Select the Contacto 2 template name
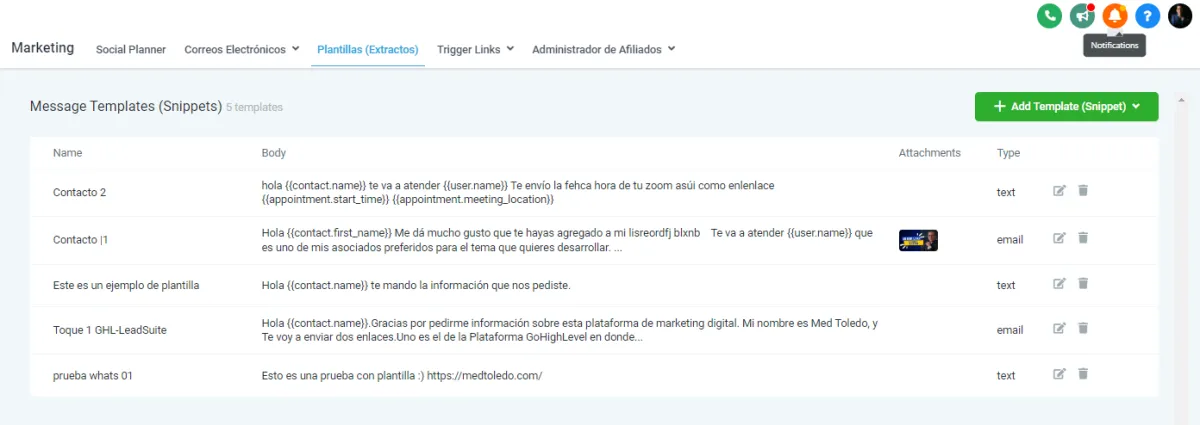 tap(79, 192)
